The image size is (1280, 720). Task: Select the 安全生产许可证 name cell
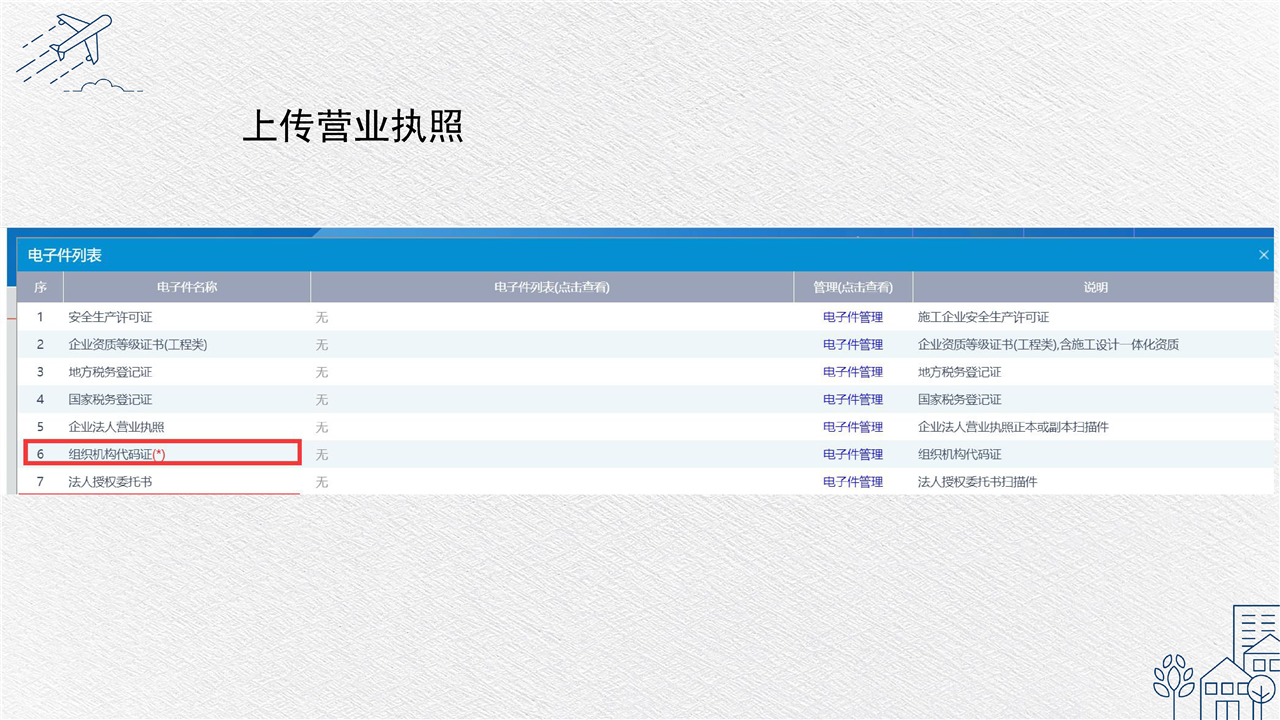pyautogui.click(x=110, y=317)
